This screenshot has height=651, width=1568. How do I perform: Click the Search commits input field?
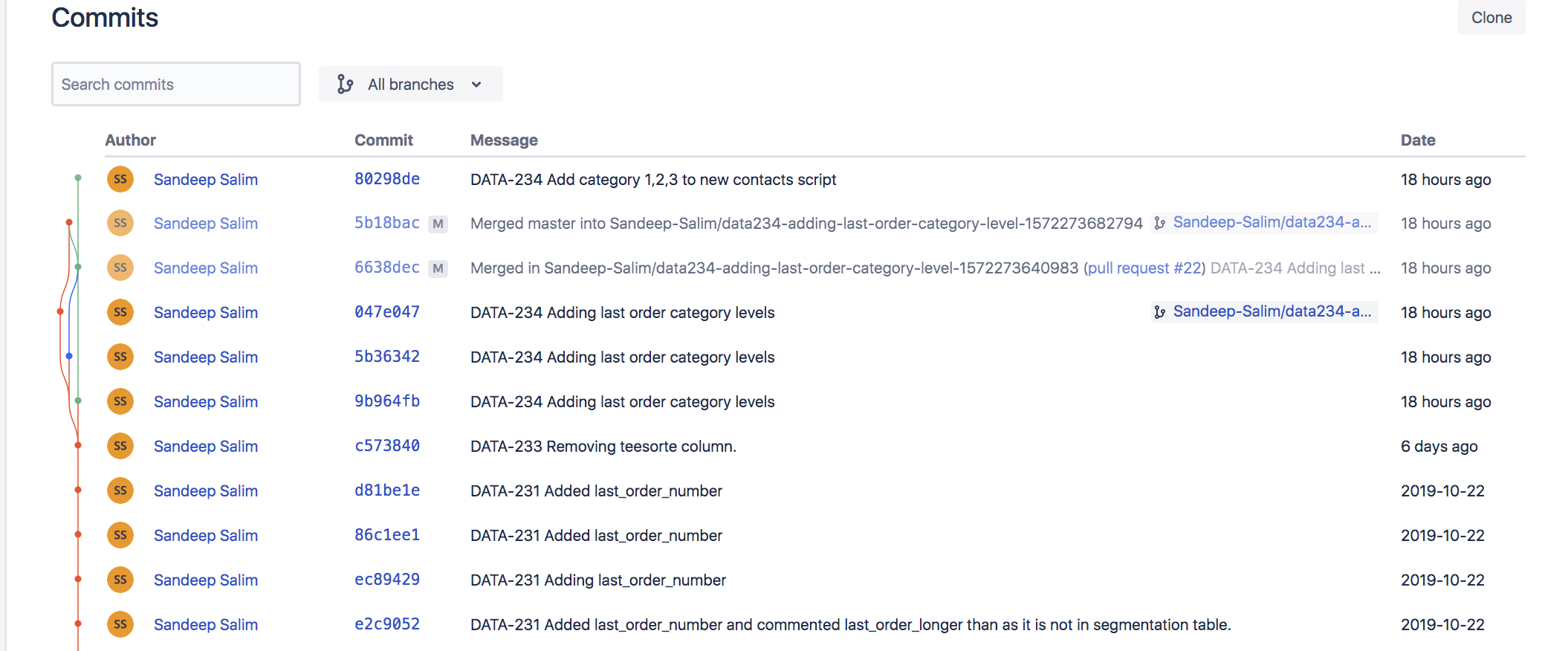tap(176, 84)
